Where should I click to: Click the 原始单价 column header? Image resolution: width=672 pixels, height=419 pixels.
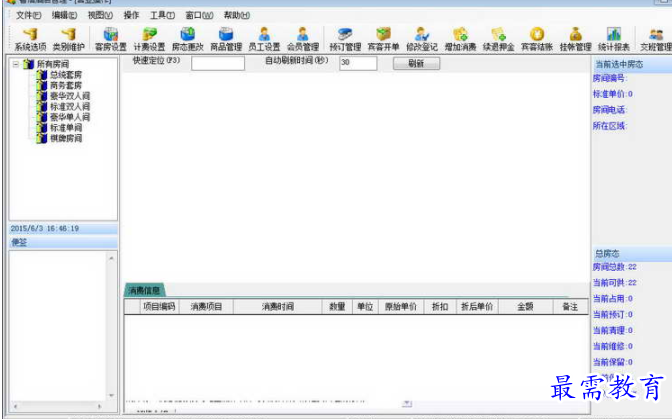coord(401,307)
